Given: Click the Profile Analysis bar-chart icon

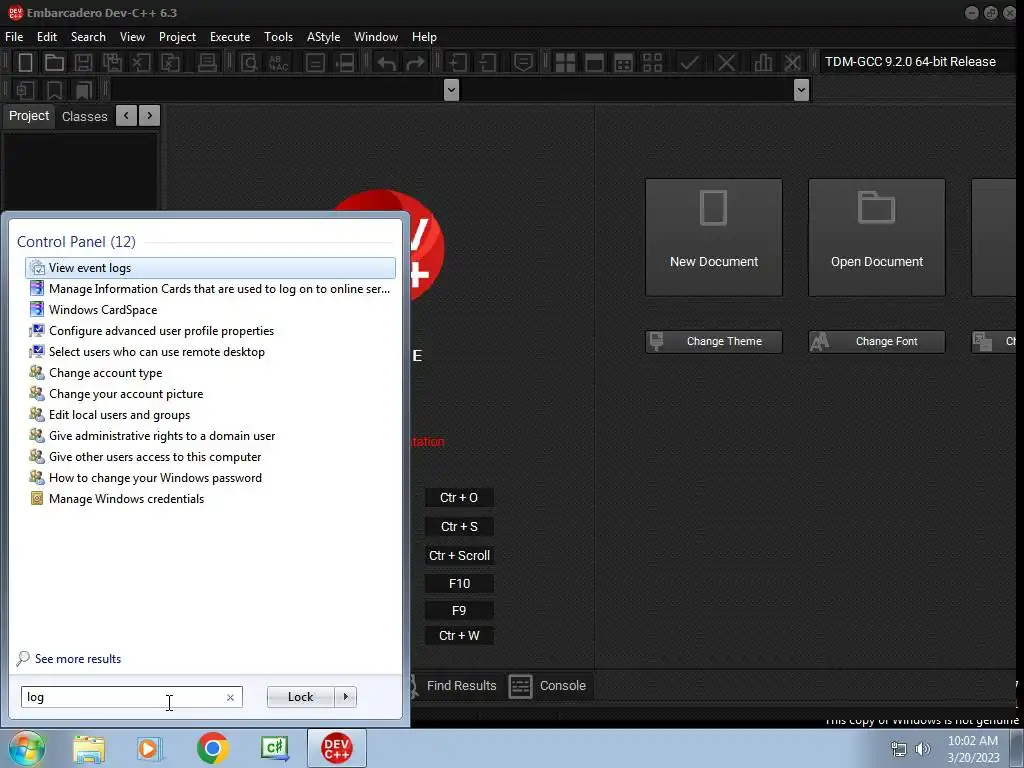Looking at the screenshot, I should (762, 62).
